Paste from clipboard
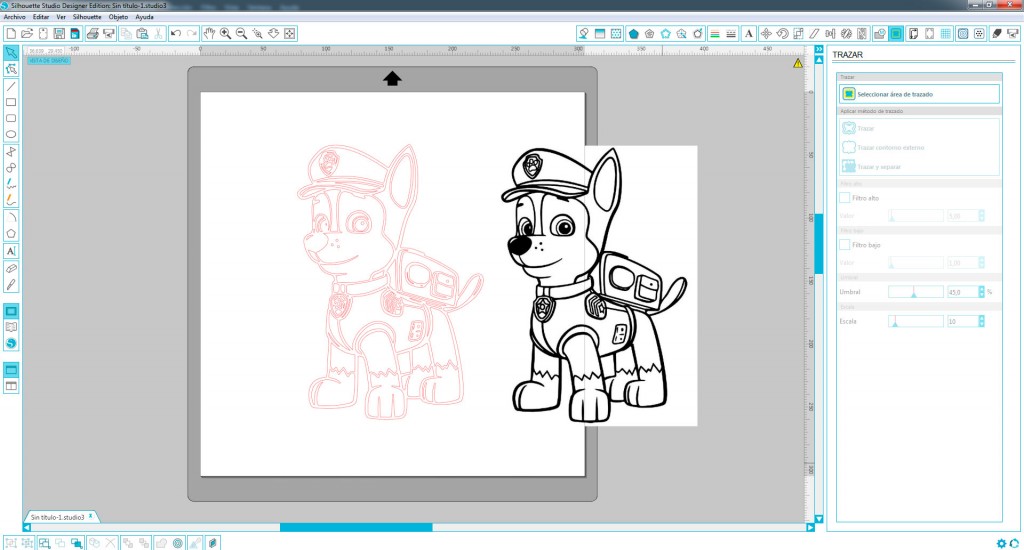 (142, 33)
